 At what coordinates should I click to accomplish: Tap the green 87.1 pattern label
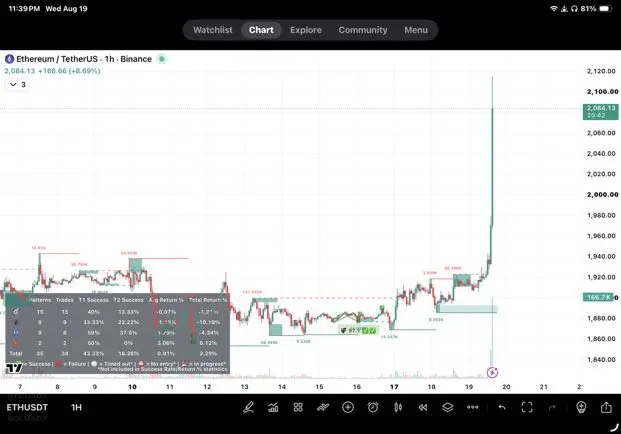(358, 330)
